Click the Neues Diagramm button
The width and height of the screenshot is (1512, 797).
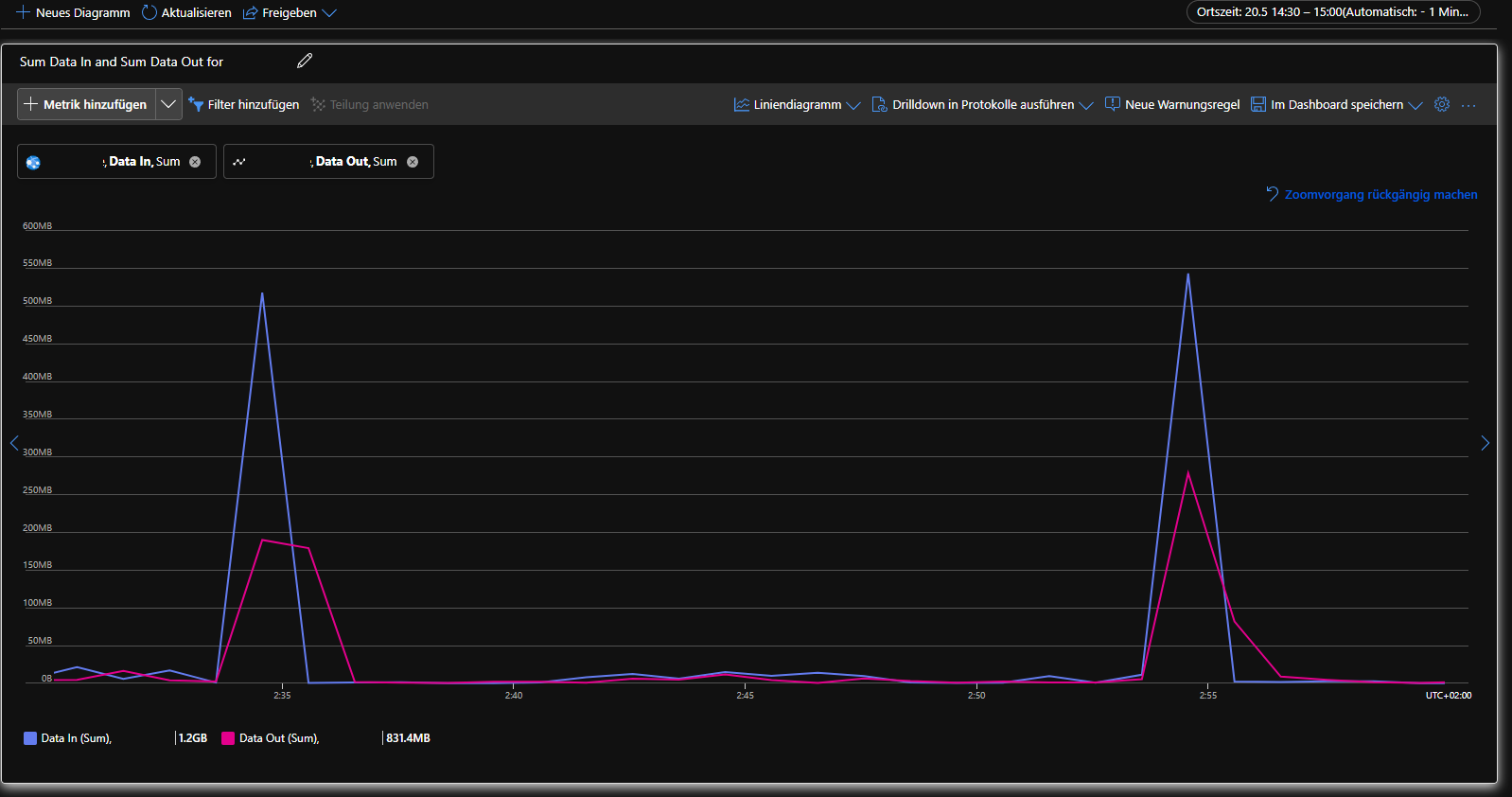pyautogui.click(x=73, y=13)
